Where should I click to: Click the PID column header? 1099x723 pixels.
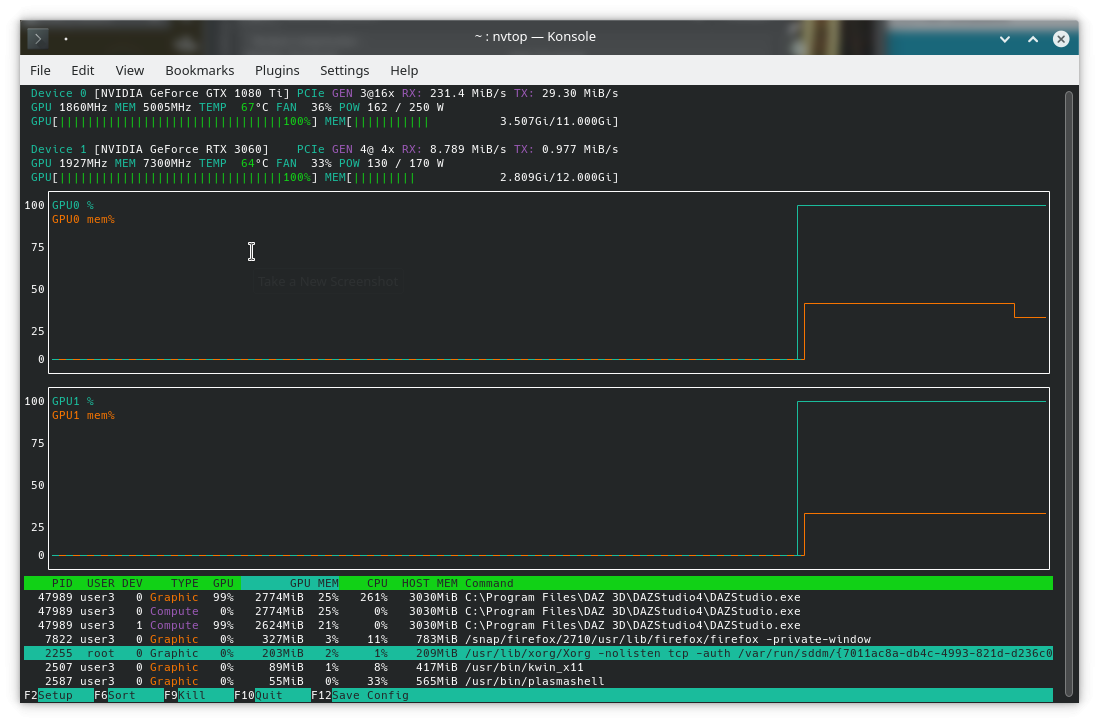point(62,583)
